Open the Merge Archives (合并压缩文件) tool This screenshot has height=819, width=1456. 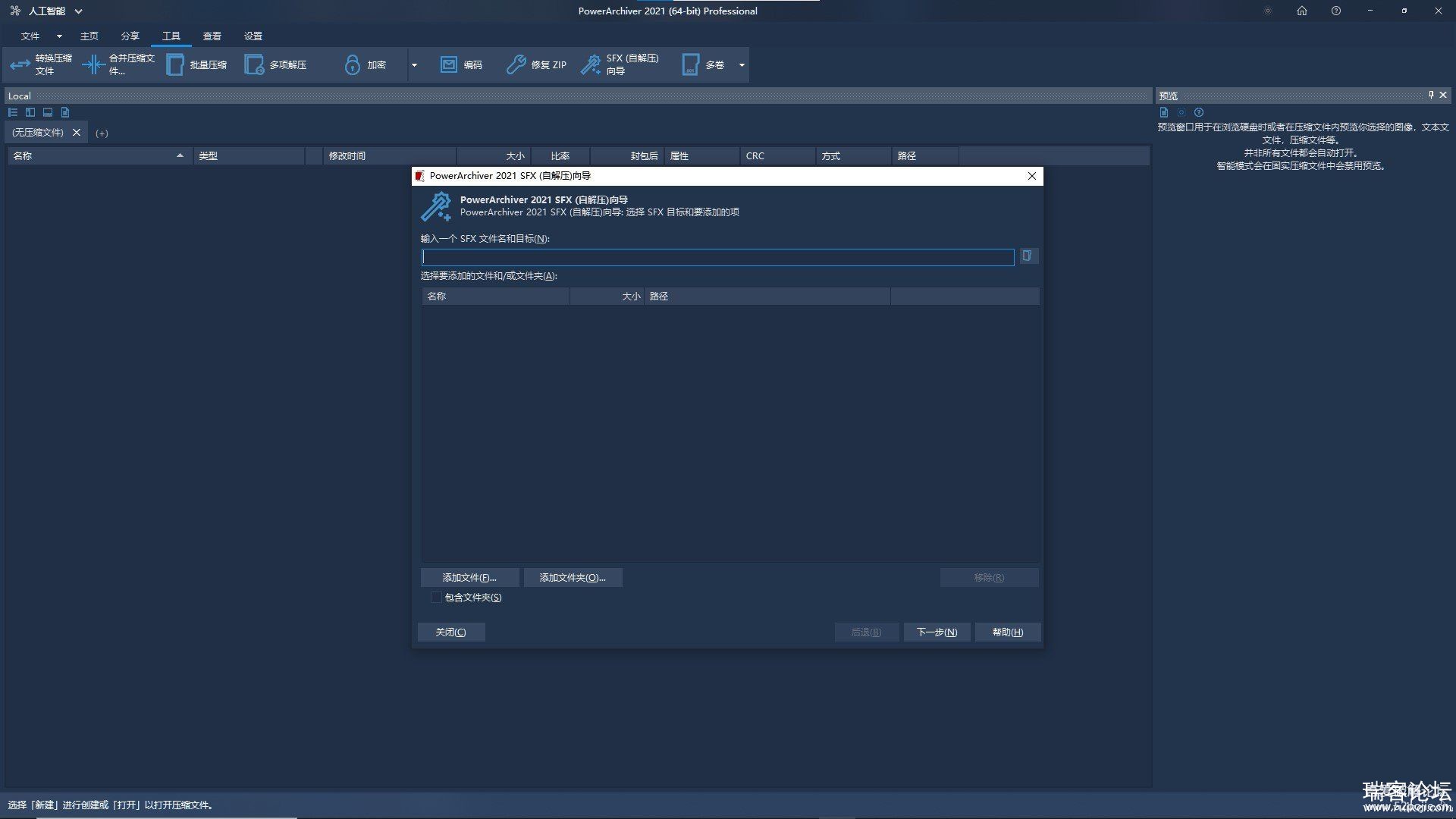[x=93, y=65]
